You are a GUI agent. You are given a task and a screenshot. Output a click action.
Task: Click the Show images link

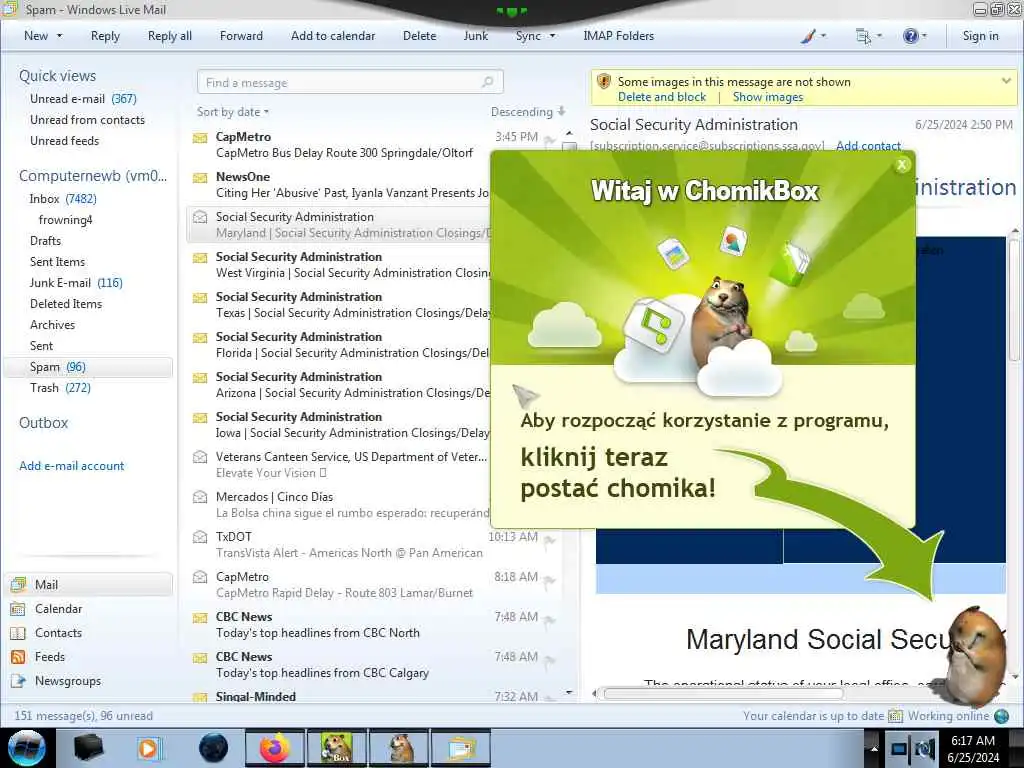768,97
